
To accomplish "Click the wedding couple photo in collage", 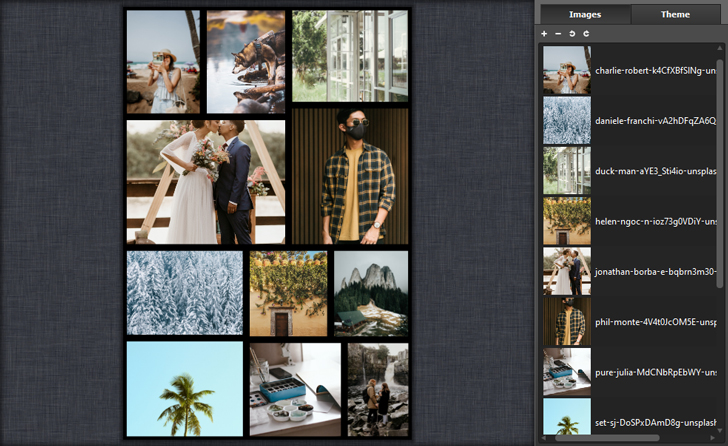I will coord(206,182).
